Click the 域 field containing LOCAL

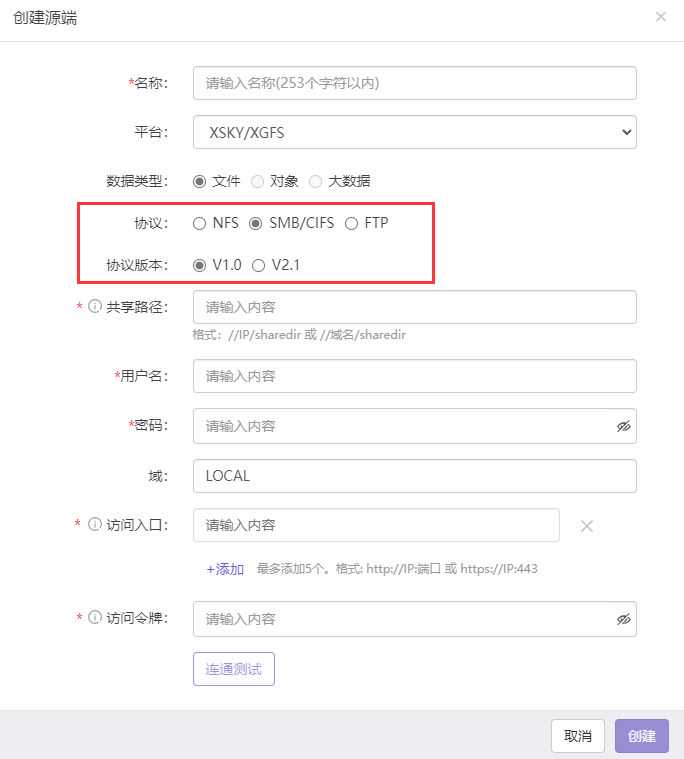pyautogui.click(x=414, y=476)
